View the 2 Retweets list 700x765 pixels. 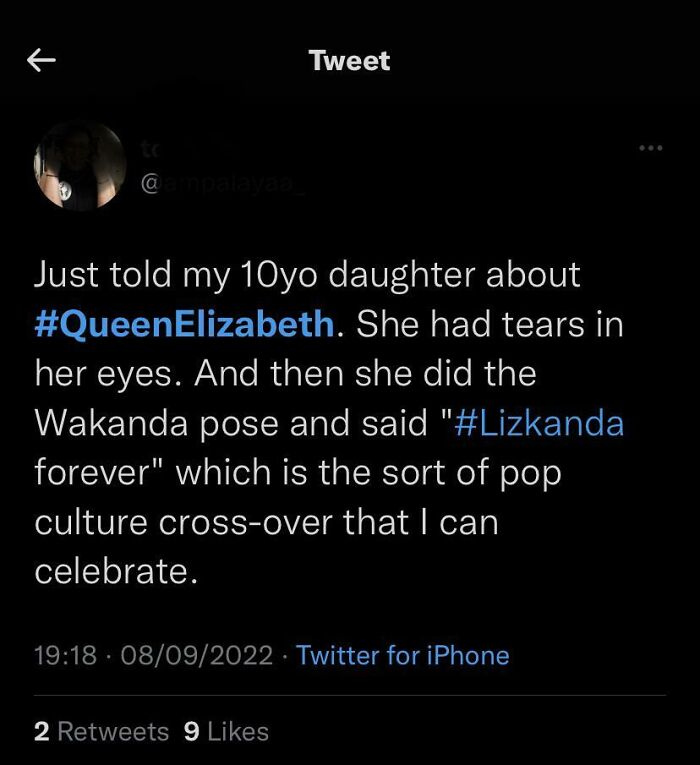tap(101, 732)
